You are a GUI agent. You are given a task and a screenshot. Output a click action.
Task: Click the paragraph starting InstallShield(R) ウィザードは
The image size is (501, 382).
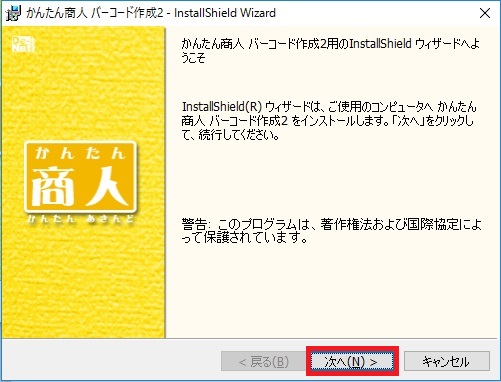(x=329, y=121)
